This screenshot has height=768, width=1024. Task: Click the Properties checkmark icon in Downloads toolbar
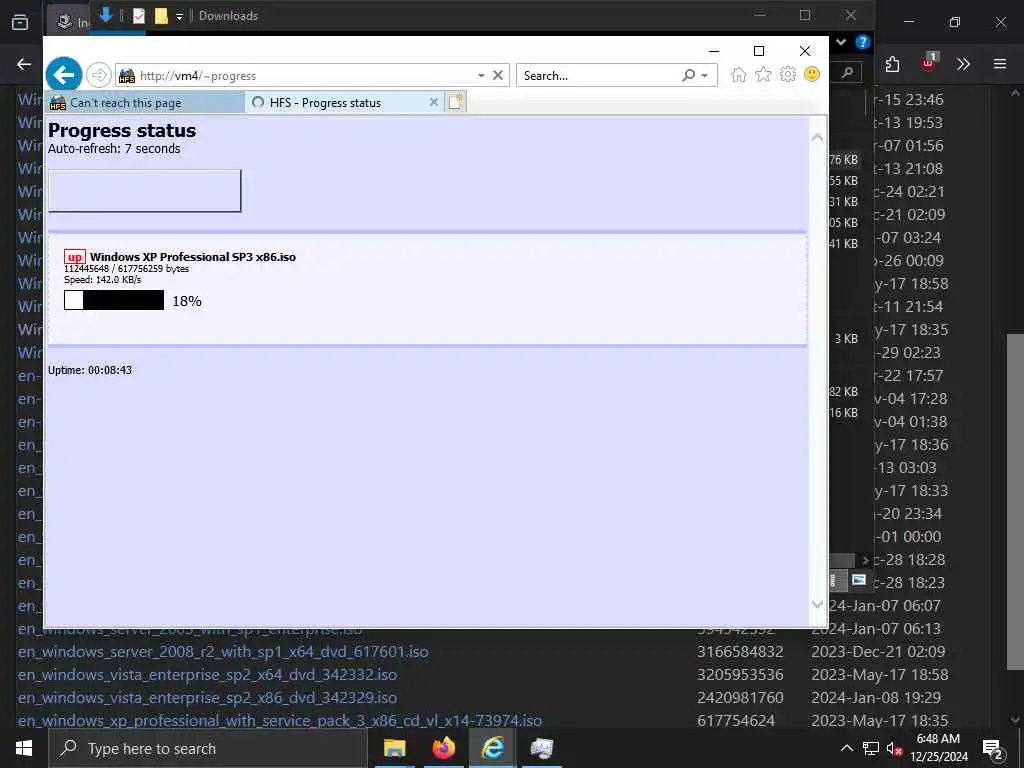pyautogui.click(x=138, y=16)
